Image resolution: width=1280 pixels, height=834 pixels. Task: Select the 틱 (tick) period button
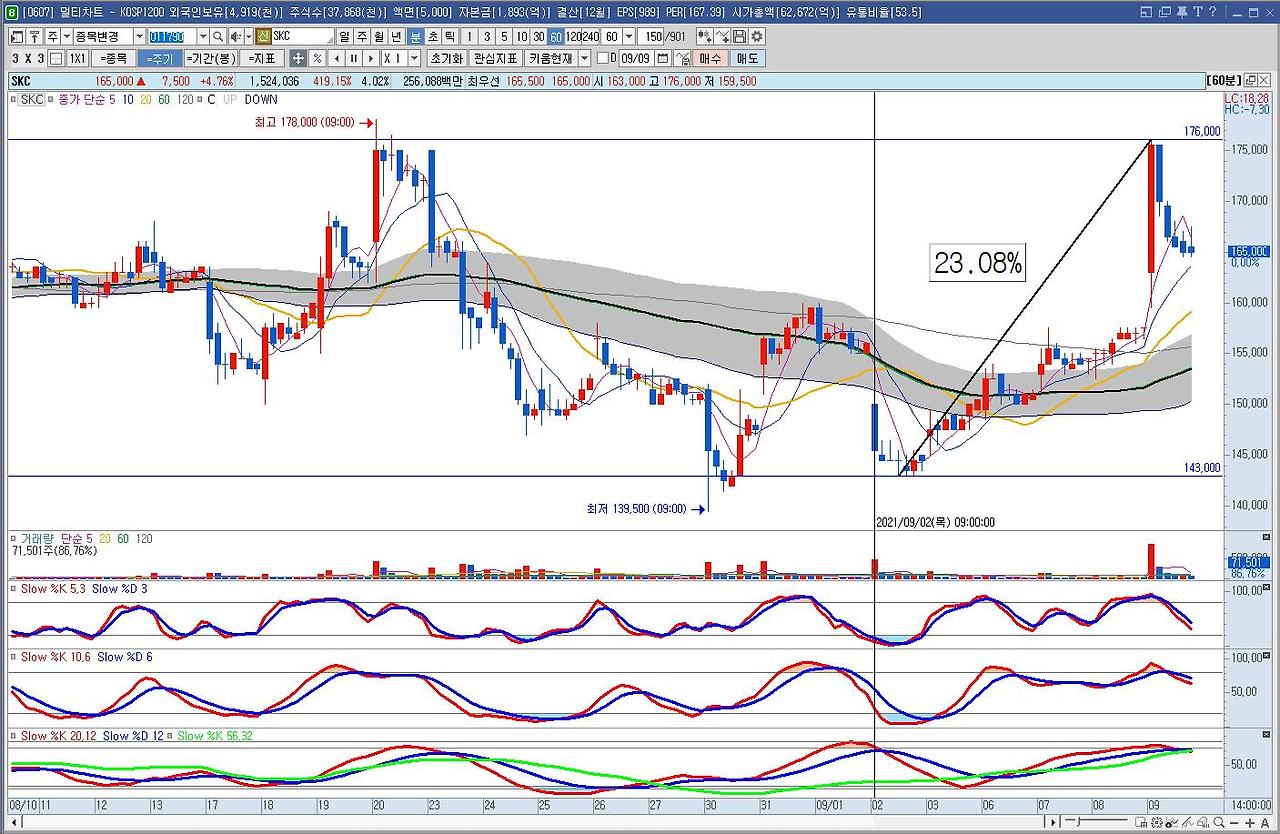click(451, 36)
